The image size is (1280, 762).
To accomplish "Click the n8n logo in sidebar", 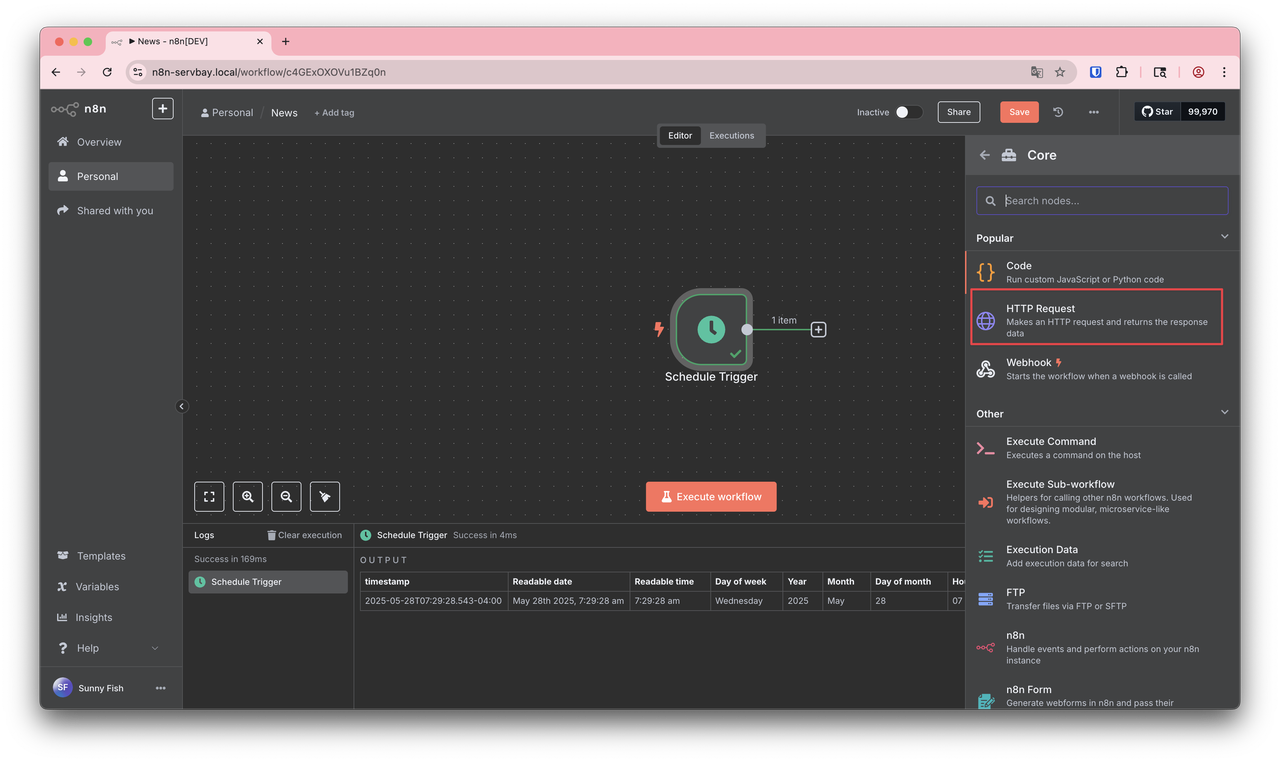I will pos(79,109).
